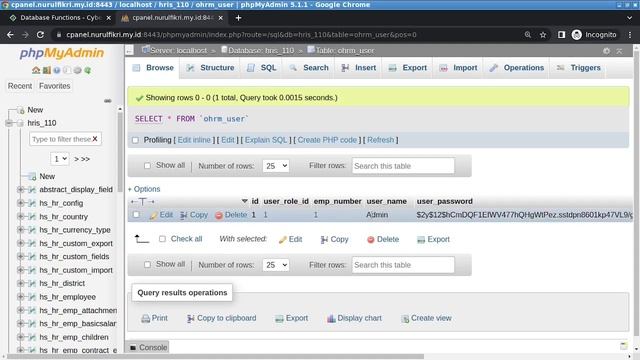Click the phpMyAdmin logo

click(x=62, y=53)
